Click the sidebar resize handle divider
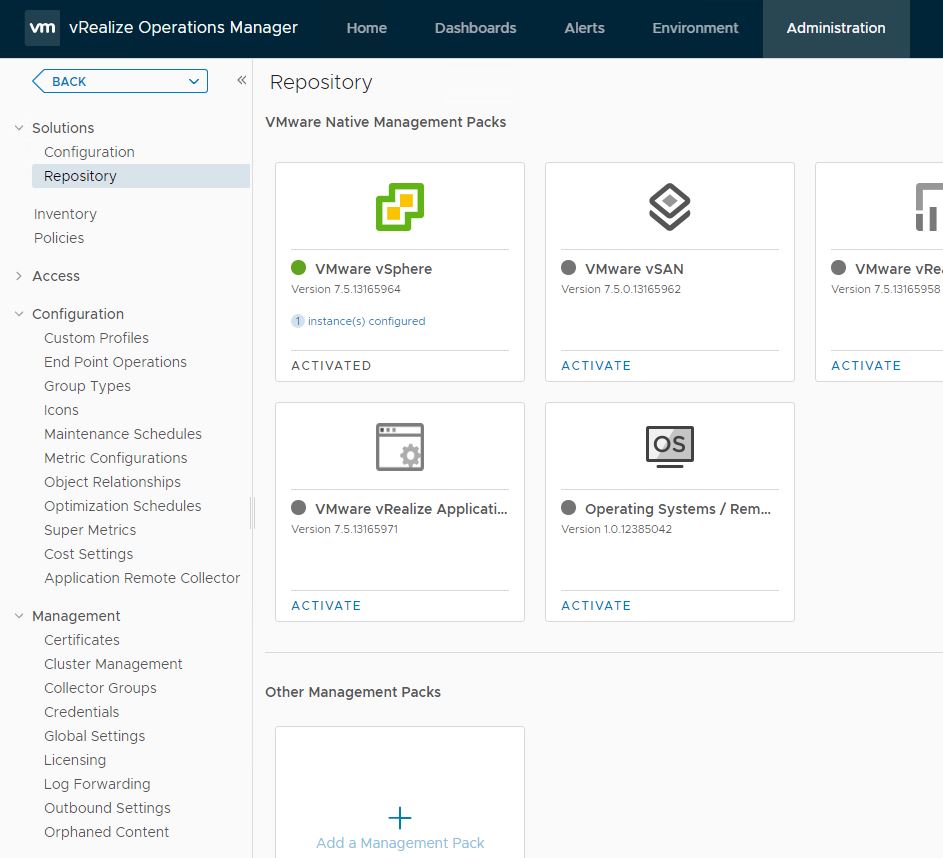The height and width of the screenshot is (858, 943). 252,513
